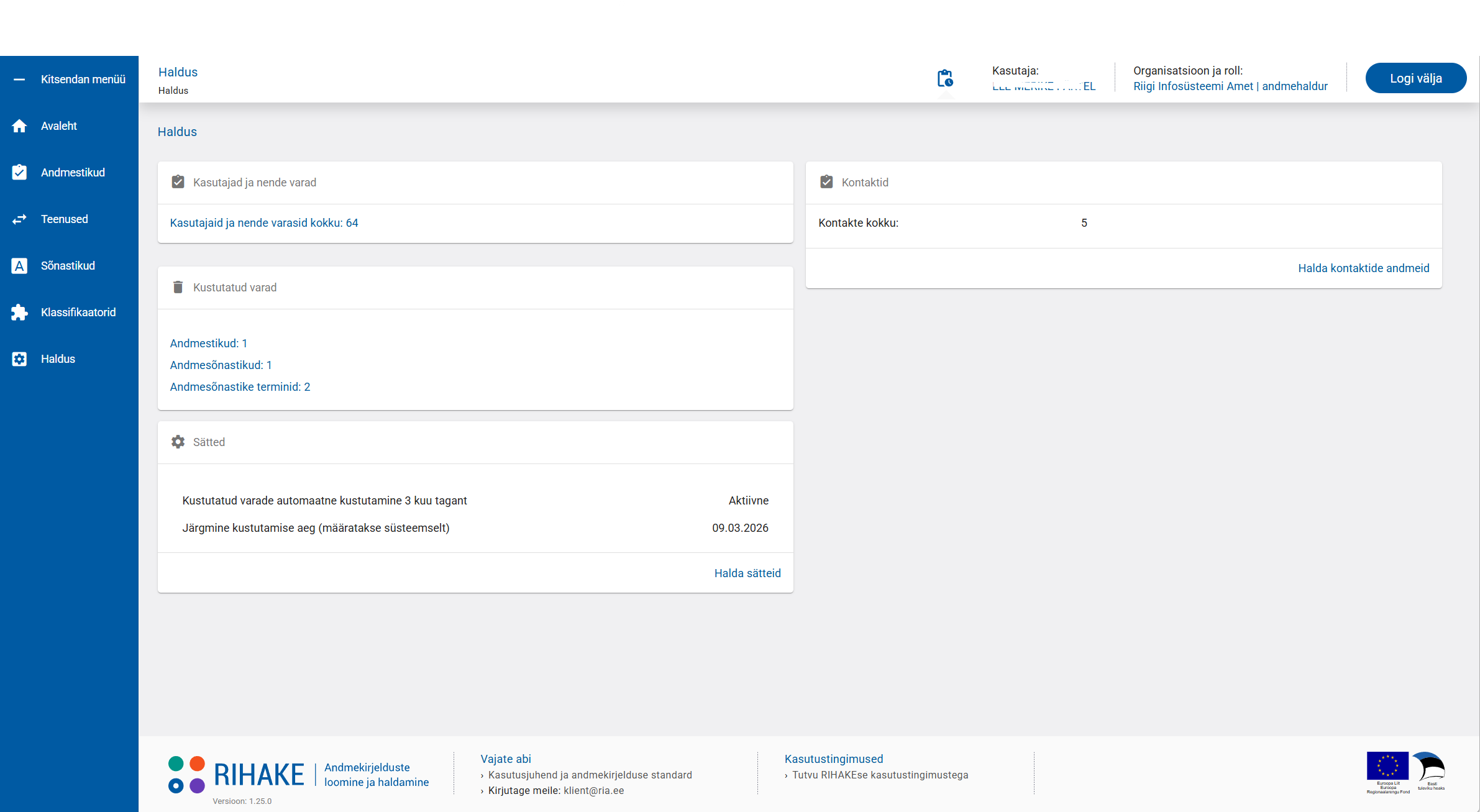Click the Haldus gear icon in the sidebar
The image size is (1480, 812).
click(x=19, y=359)
